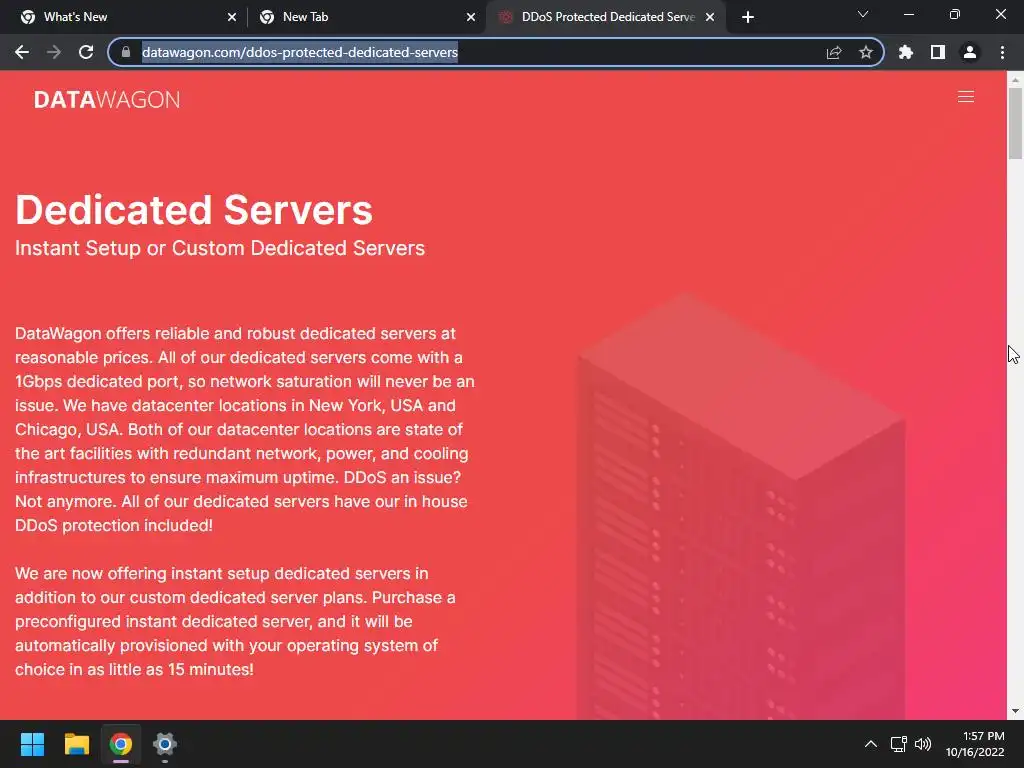
Task: Open the Windows Start menu
Action: [32, 744]
